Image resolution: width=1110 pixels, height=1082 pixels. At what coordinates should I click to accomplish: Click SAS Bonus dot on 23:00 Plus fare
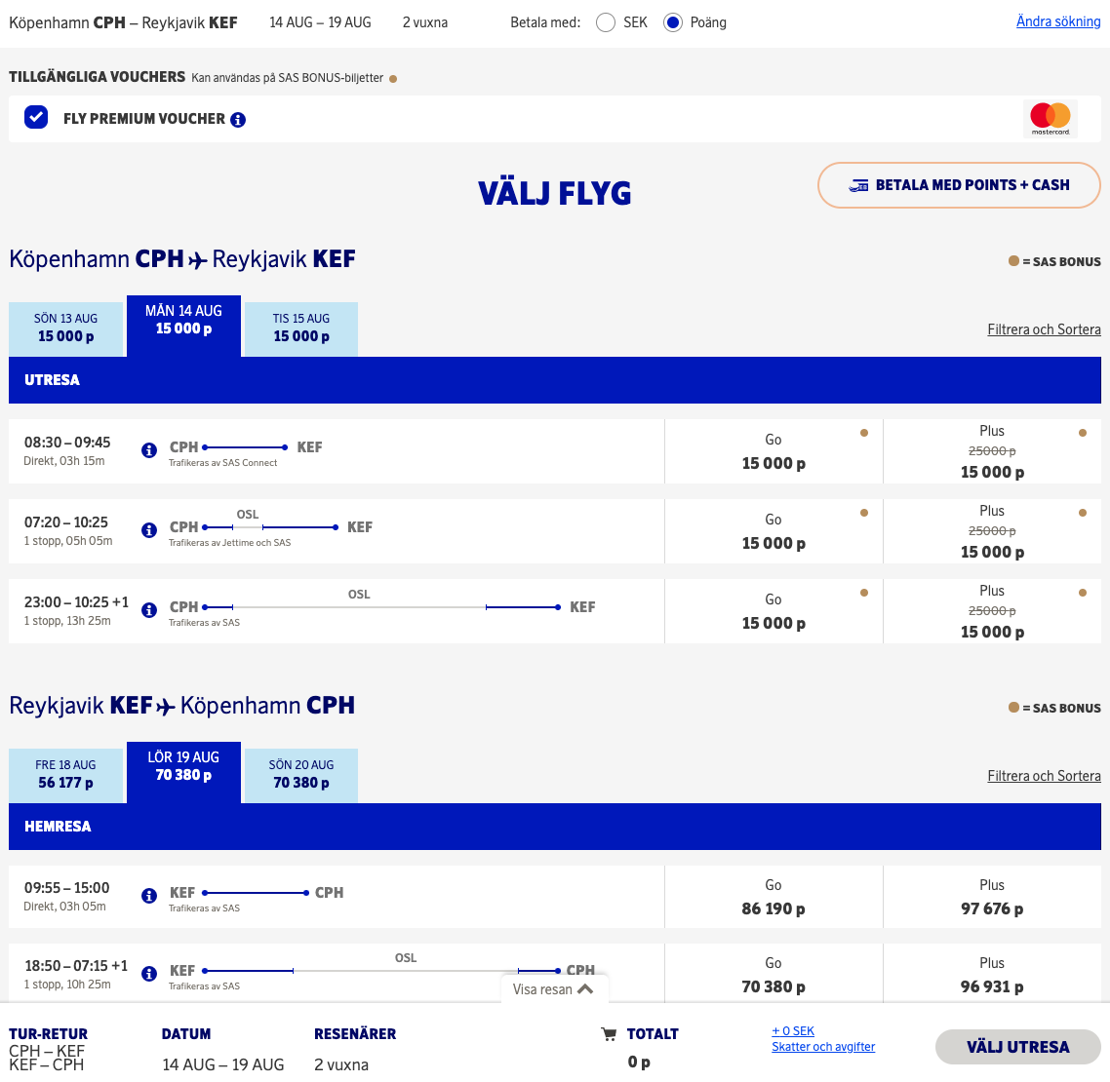tap(1082, 593)
